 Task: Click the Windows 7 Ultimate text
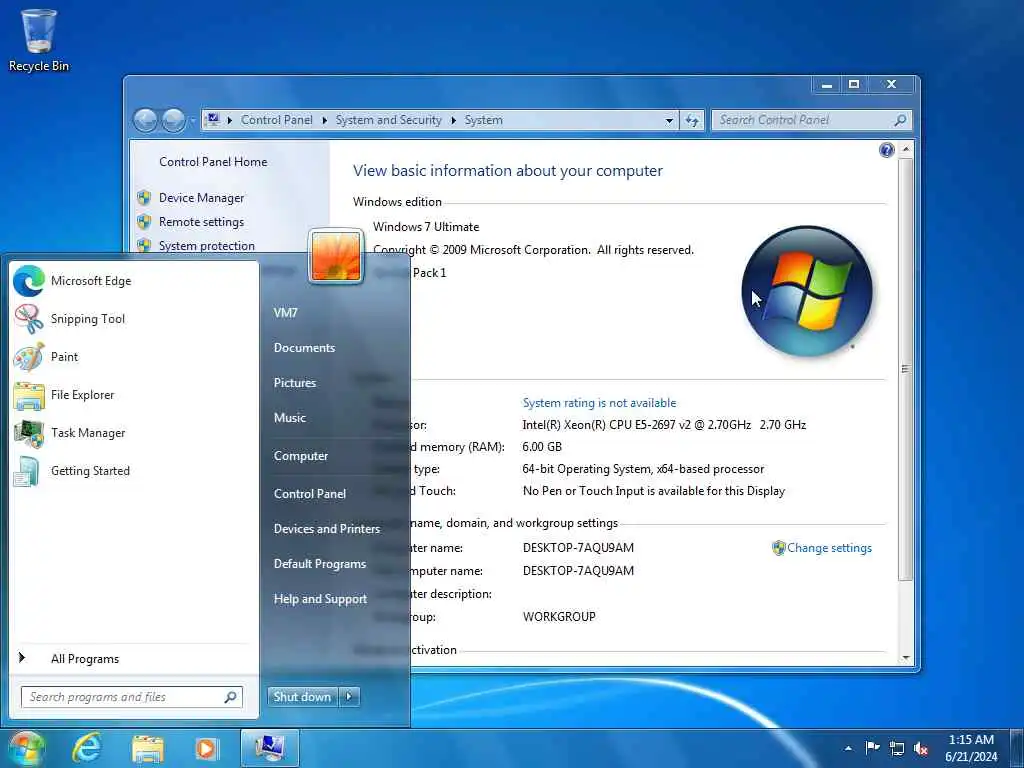[426, 227]
